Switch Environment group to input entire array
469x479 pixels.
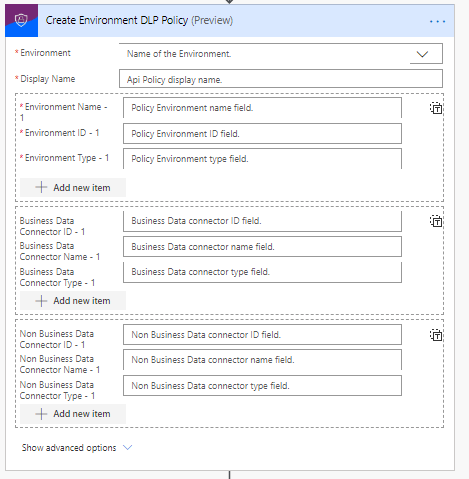pyautogui.click(x=436, y=108)
